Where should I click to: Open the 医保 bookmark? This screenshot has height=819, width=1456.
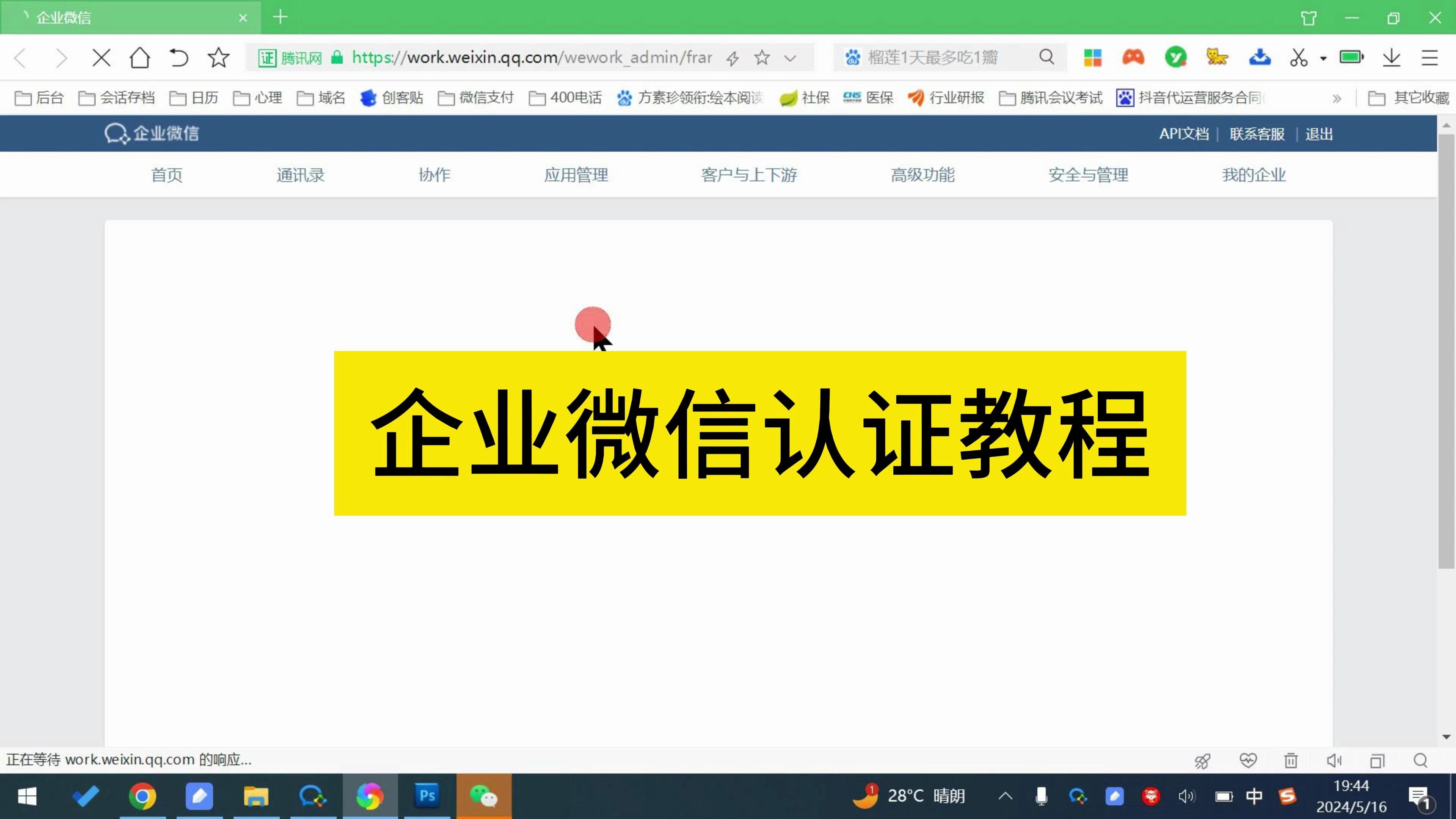coord(868,98)
